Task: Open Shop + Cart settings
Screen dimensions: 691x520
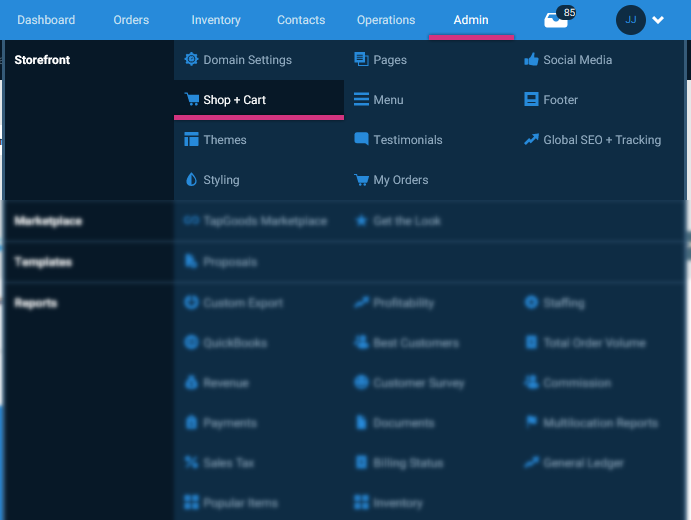Action: click(234, 100)
